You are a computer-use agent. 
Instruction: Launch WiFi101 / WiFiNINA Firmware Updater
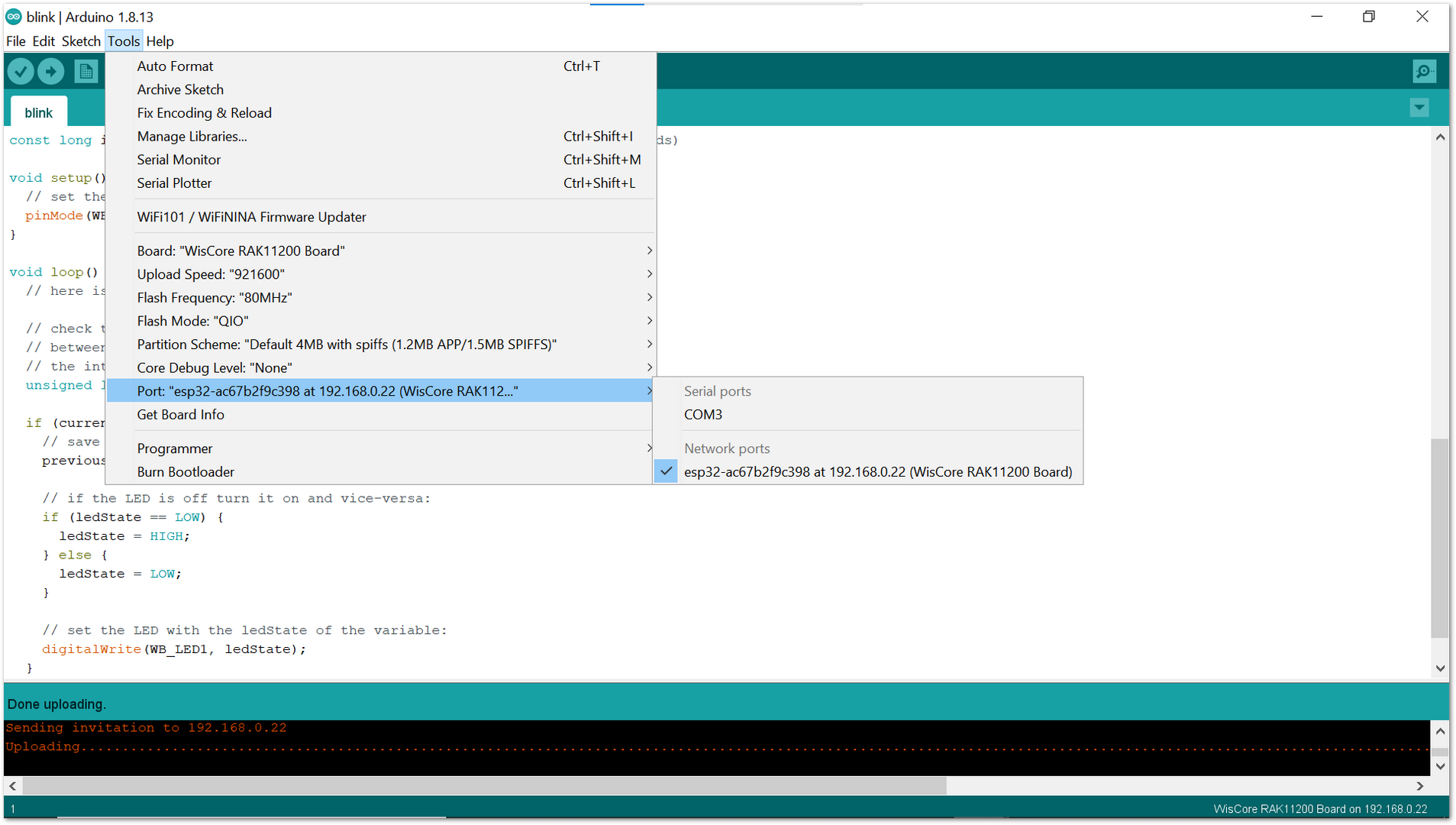pyautogui.click(x=380, y=217)
